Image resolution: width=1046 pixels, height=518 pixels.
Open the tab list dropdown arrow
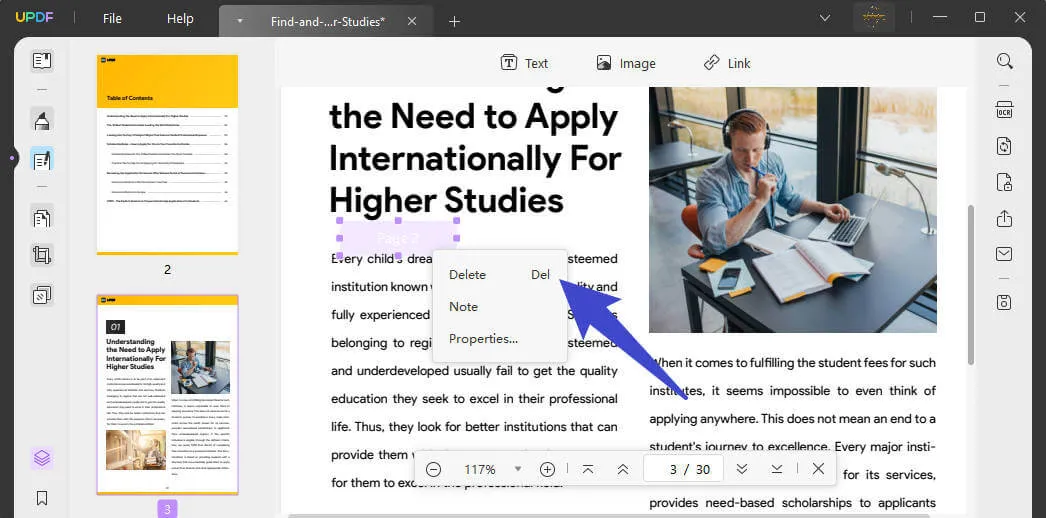[x=240, y=21]
